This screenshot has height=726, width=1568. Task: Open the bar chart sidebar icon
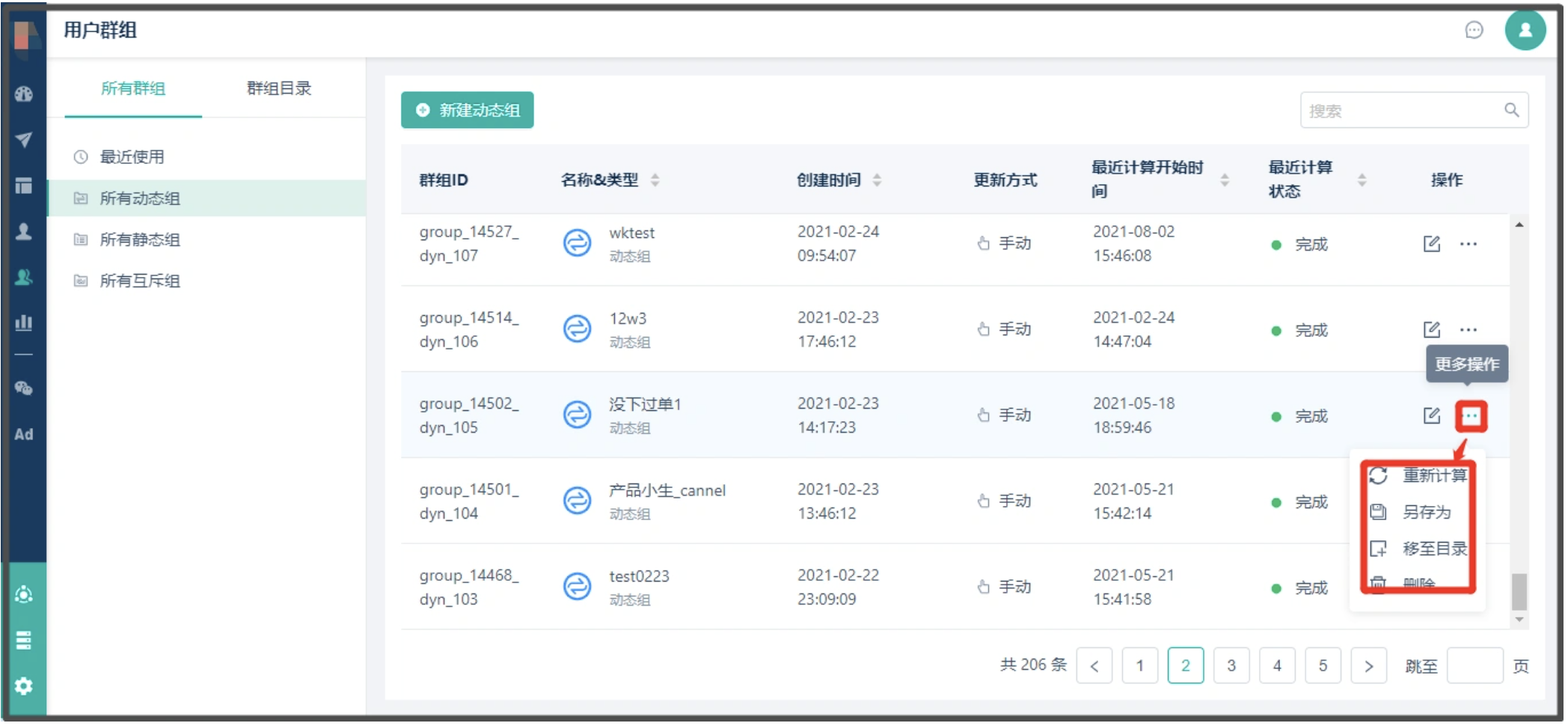click(x=24, y=323)
